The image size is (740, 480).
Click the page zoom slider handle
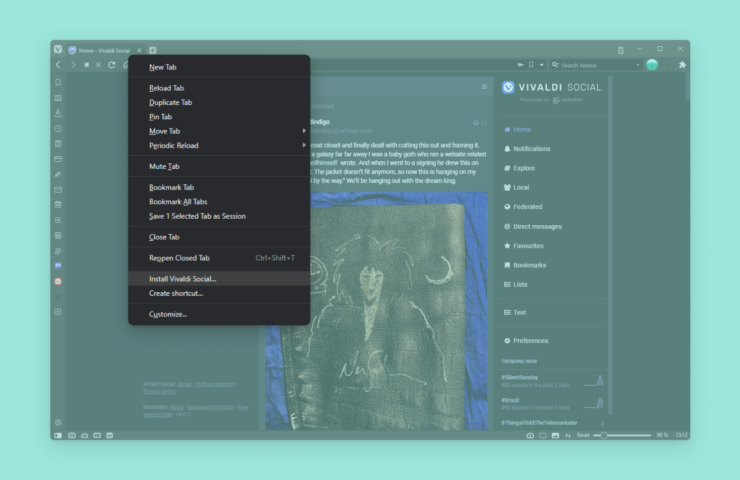click(x=604, y=435)
